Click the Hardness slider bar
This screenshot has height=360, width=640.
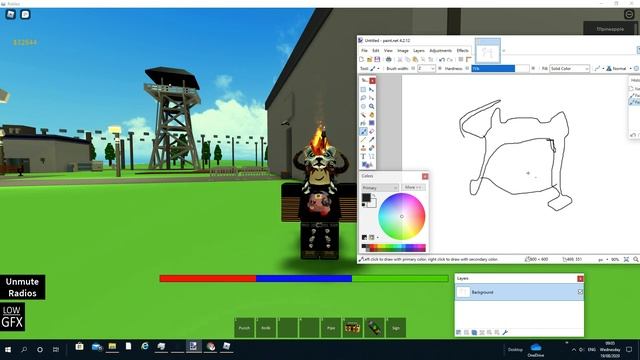pyautogui.click(x=500, y=69)
